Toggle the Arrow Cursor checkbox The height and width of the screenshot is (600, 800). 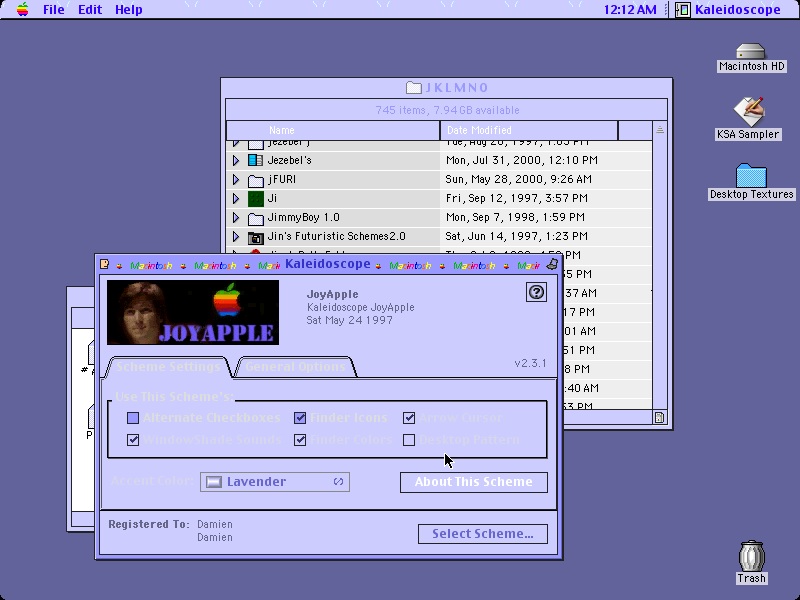[409, 418]
